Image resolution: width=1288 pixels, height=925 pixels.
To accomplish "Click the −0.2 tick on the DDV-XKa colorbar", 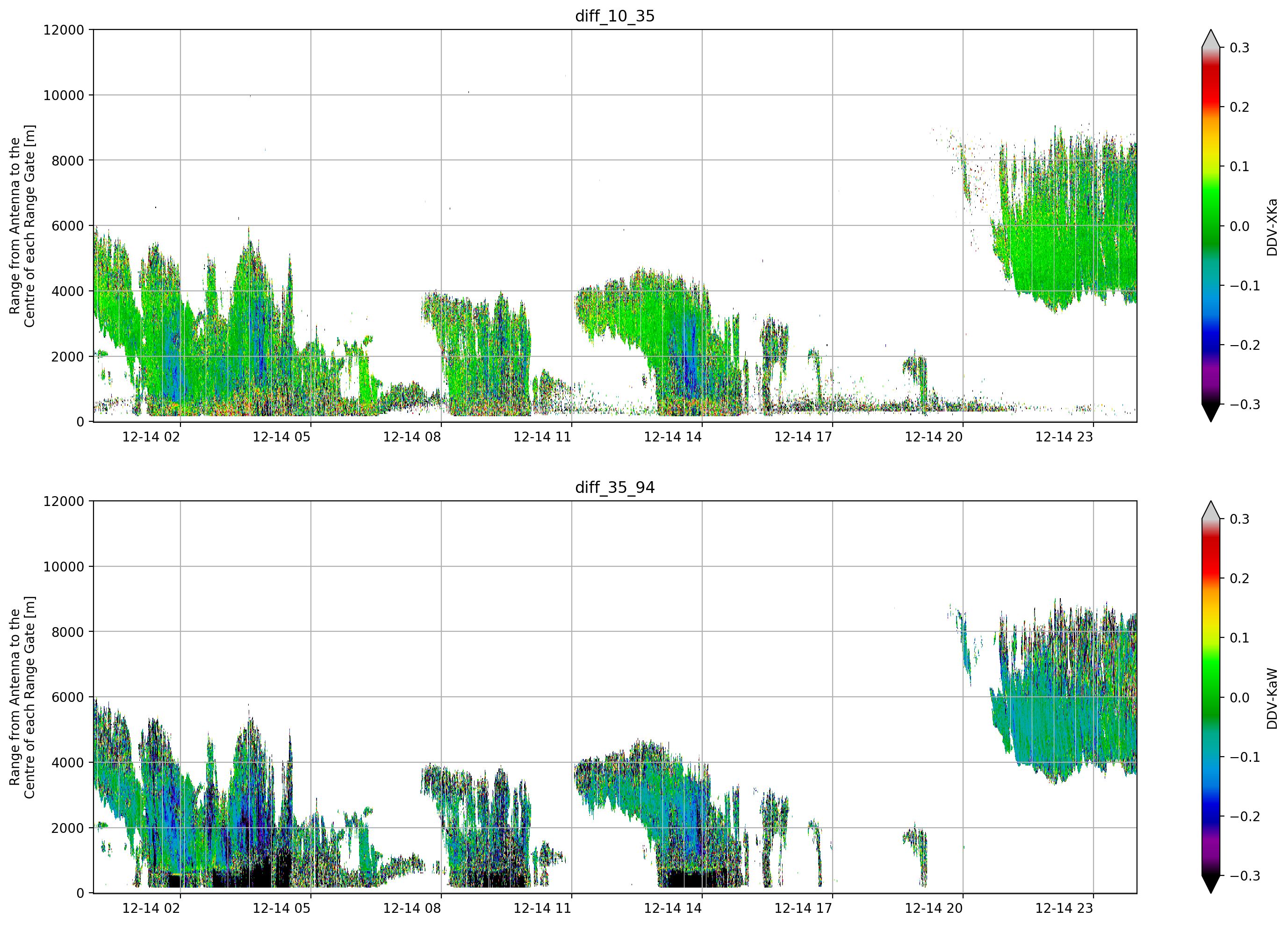I will point(1245,345).
